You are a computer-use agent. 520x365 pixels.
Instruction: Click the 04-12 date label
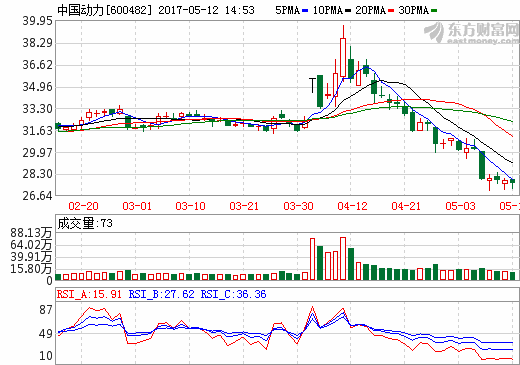point(352,206)
